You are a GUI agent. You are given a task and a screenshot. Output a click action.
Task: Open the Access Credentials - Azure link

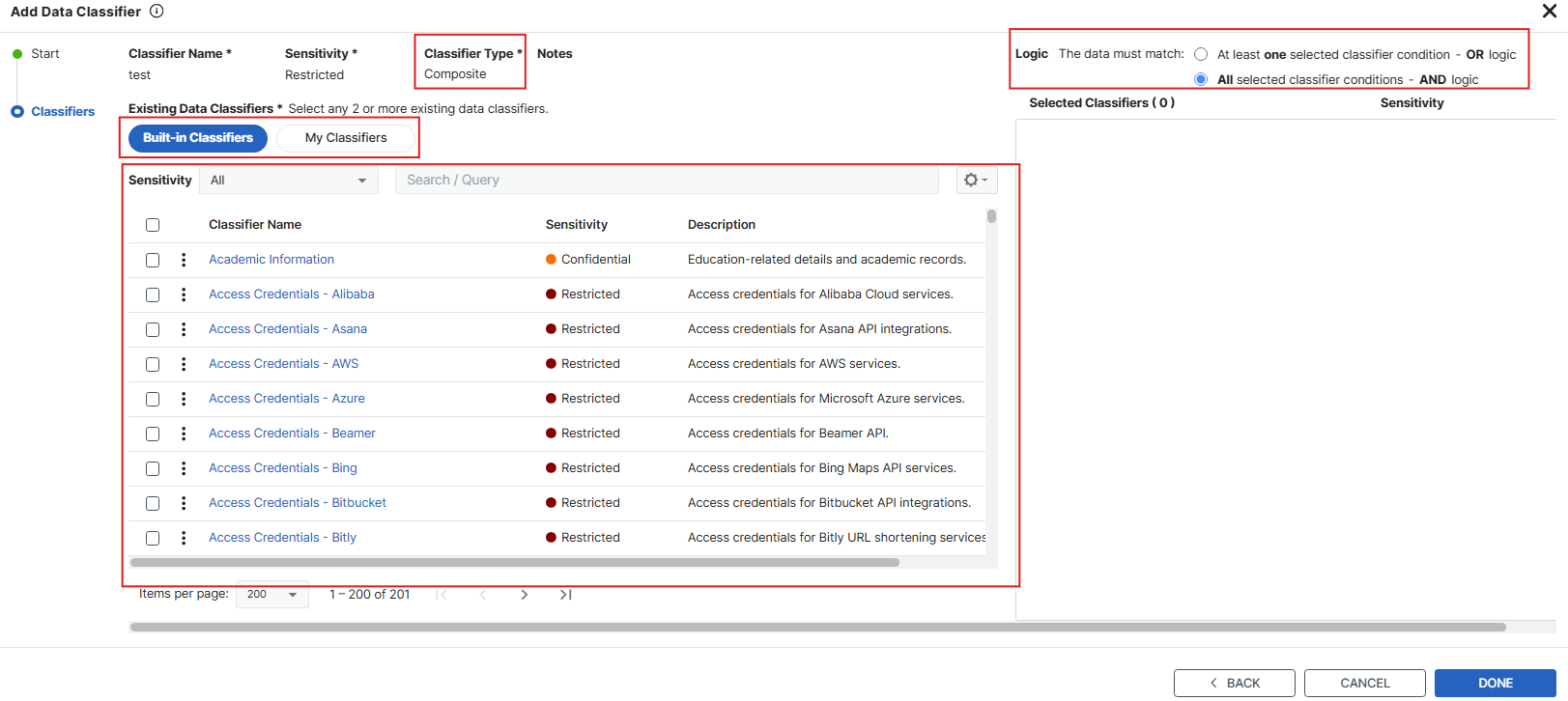point(287,399)
